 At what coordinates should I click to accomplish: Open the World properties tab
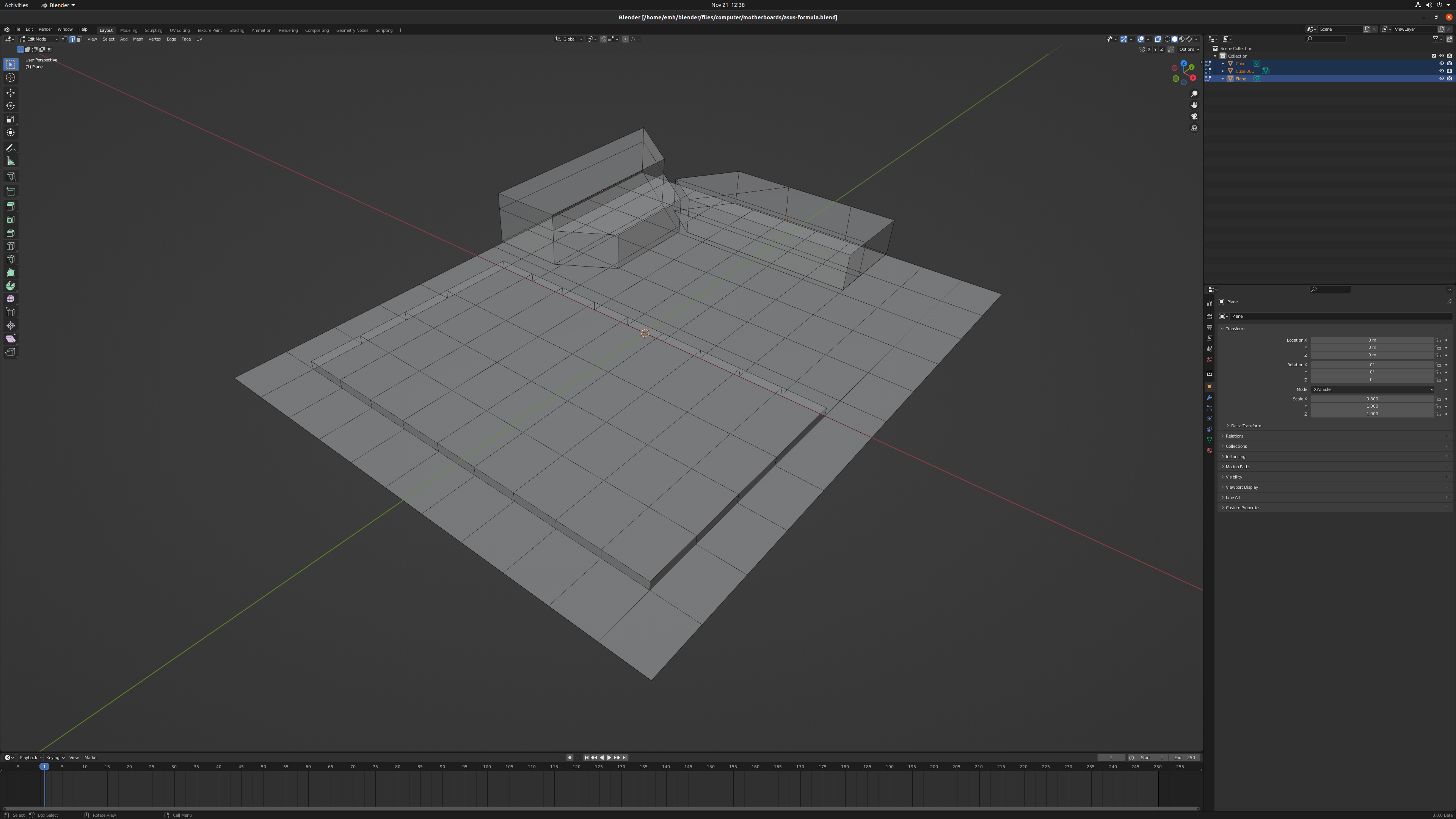pyautogui.click(x=1210, y=359)
